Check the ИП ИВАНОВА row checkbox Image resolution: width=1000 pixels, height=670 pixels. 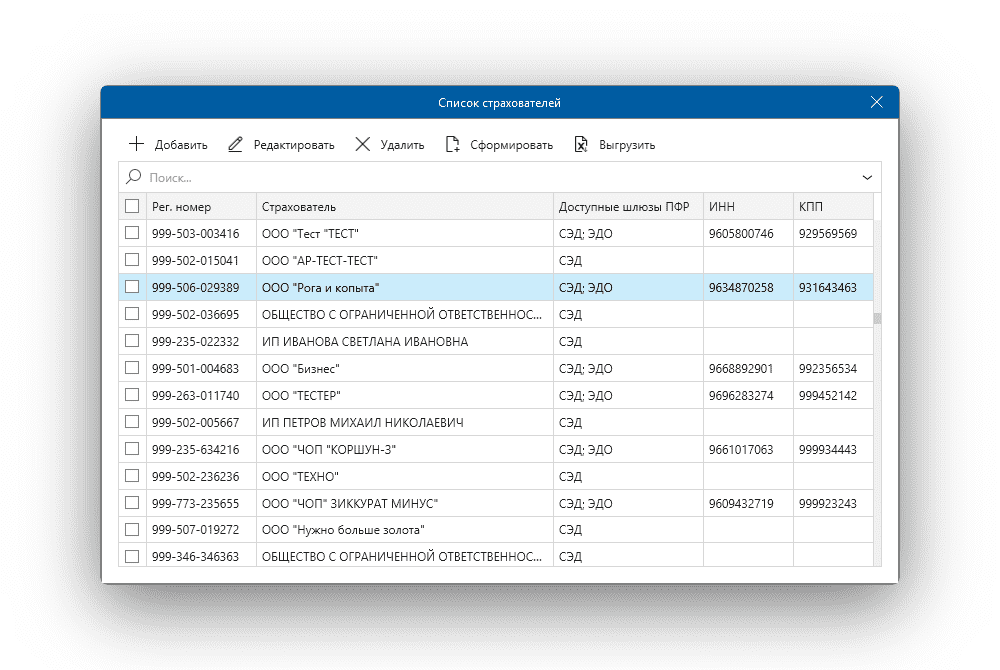coord(132,340)
